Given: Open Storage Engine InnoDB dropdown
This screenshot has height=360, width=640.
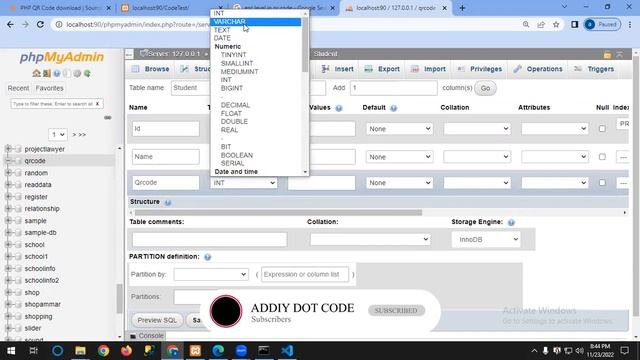Looking at the screenshot, I should click(x=486, y=240).
